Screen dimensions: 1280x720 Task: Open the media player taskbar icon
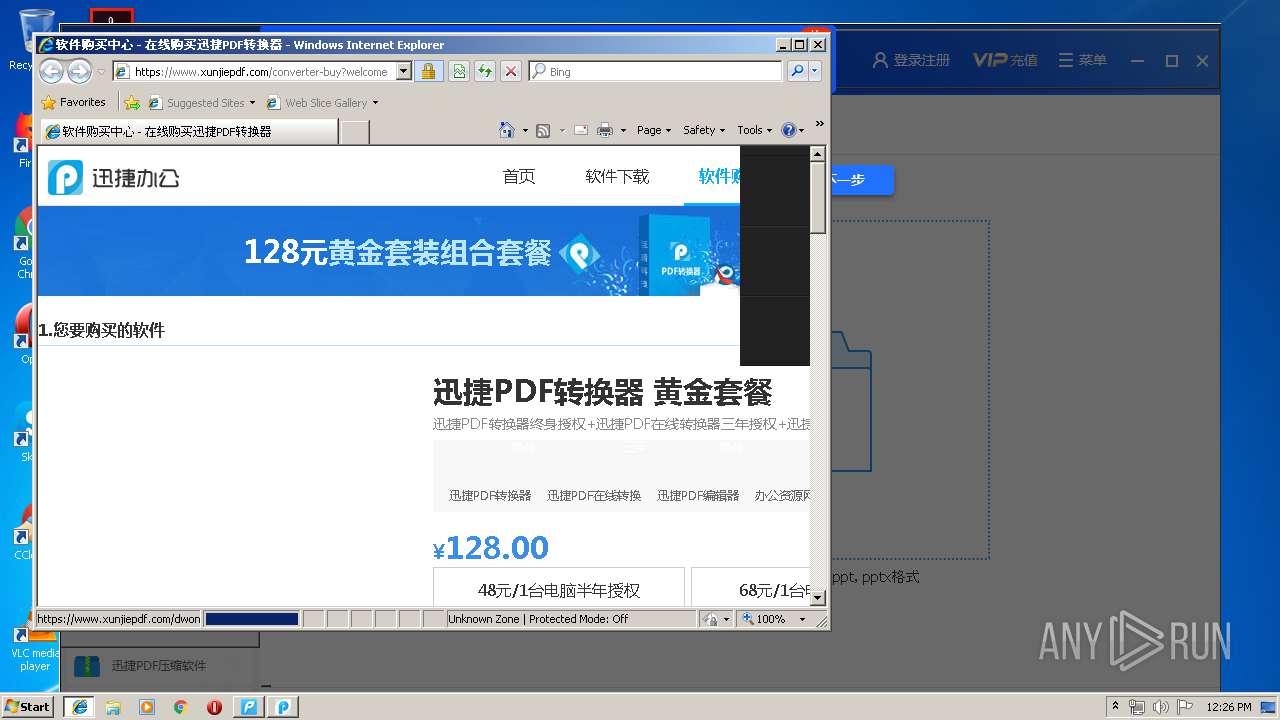(x=147, y=706)
